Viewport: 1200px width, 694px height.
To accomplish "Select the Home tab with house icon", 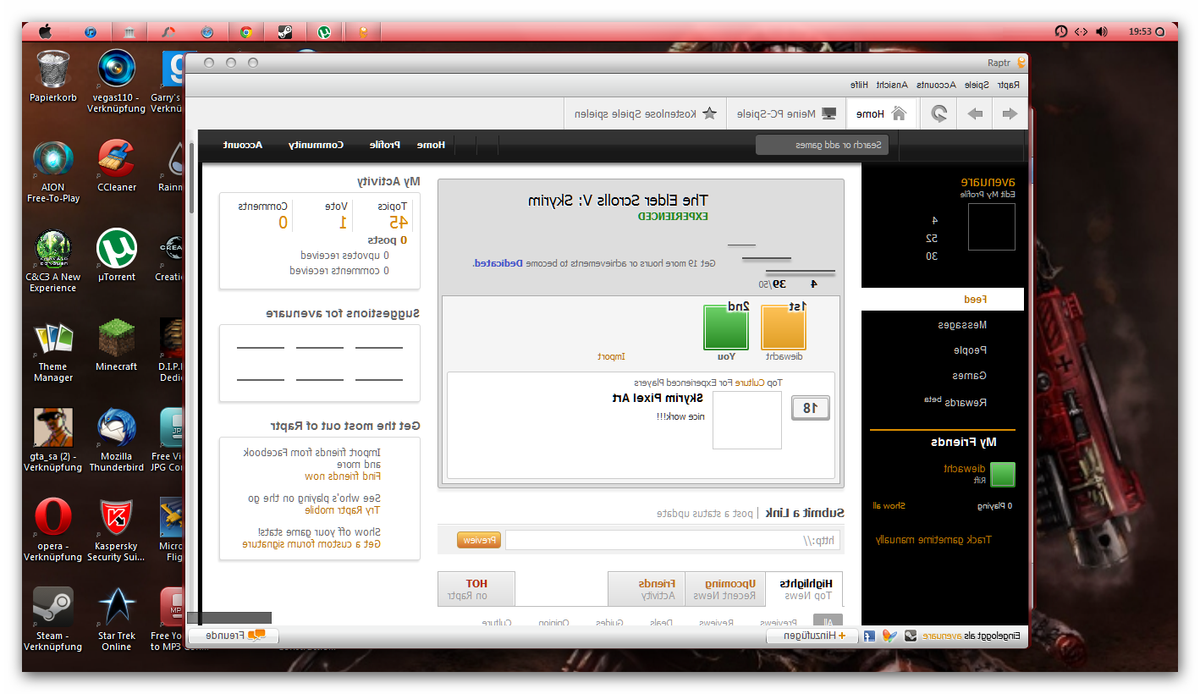I will (881, 114).
